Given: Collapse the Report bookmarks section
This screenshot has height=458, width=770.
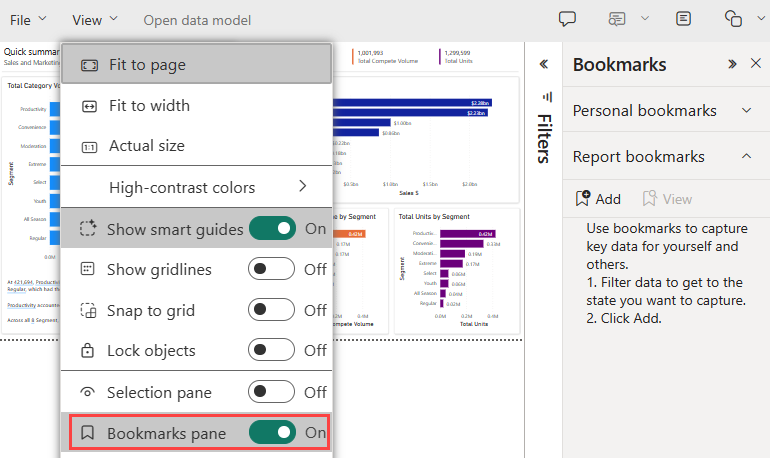Looking at the screenshot, I should (747, 156).
